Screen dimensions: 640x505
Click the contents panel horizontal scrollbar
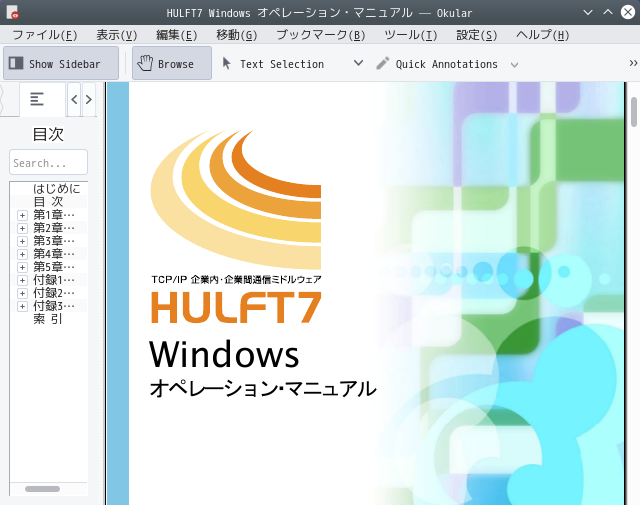coord(42,489)
